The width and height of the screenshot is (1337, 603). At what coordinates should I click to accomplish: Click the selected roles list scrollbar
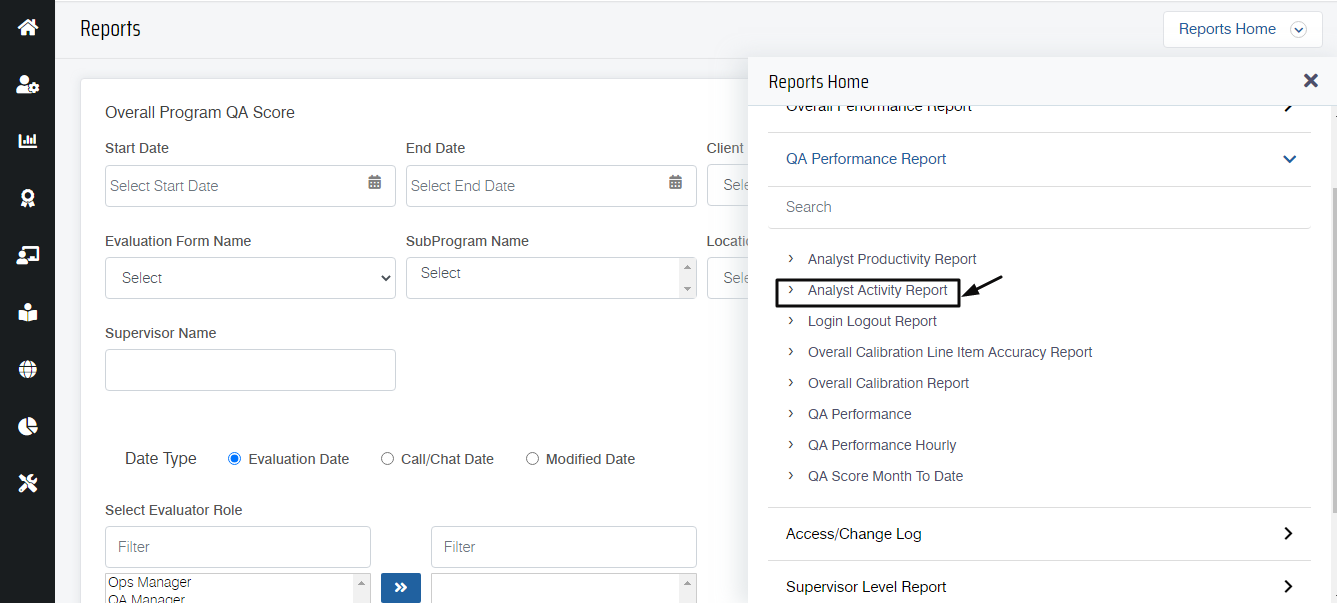click(x=687, y=588)
